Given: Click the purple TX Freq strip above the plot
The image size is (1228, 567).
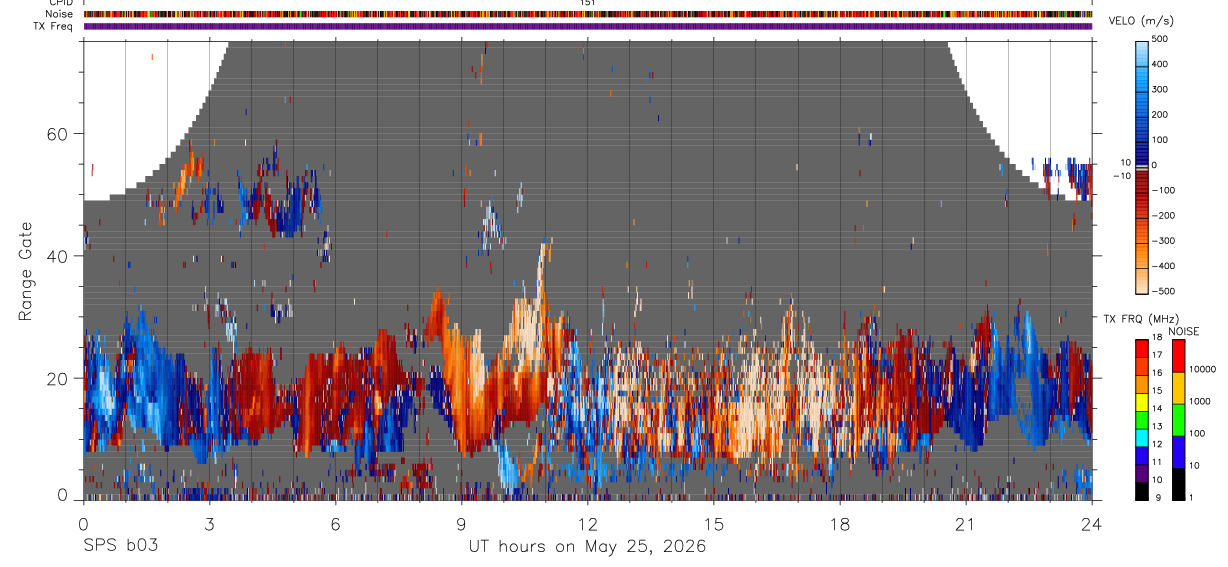Looking at the screenshot, I should tap(588, 26).
